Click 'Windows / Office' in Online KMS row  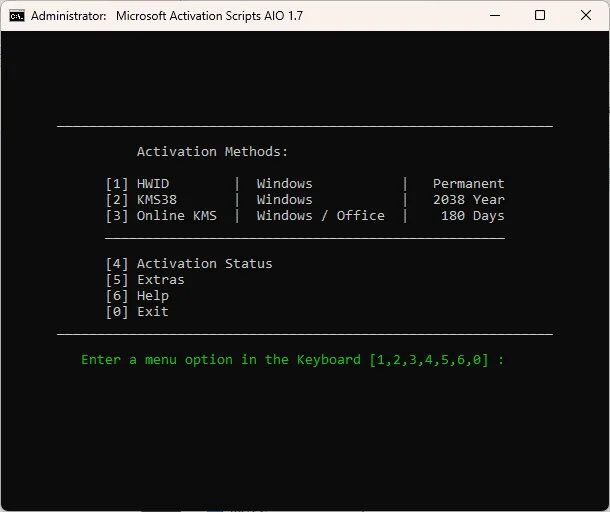click(321, 216)
